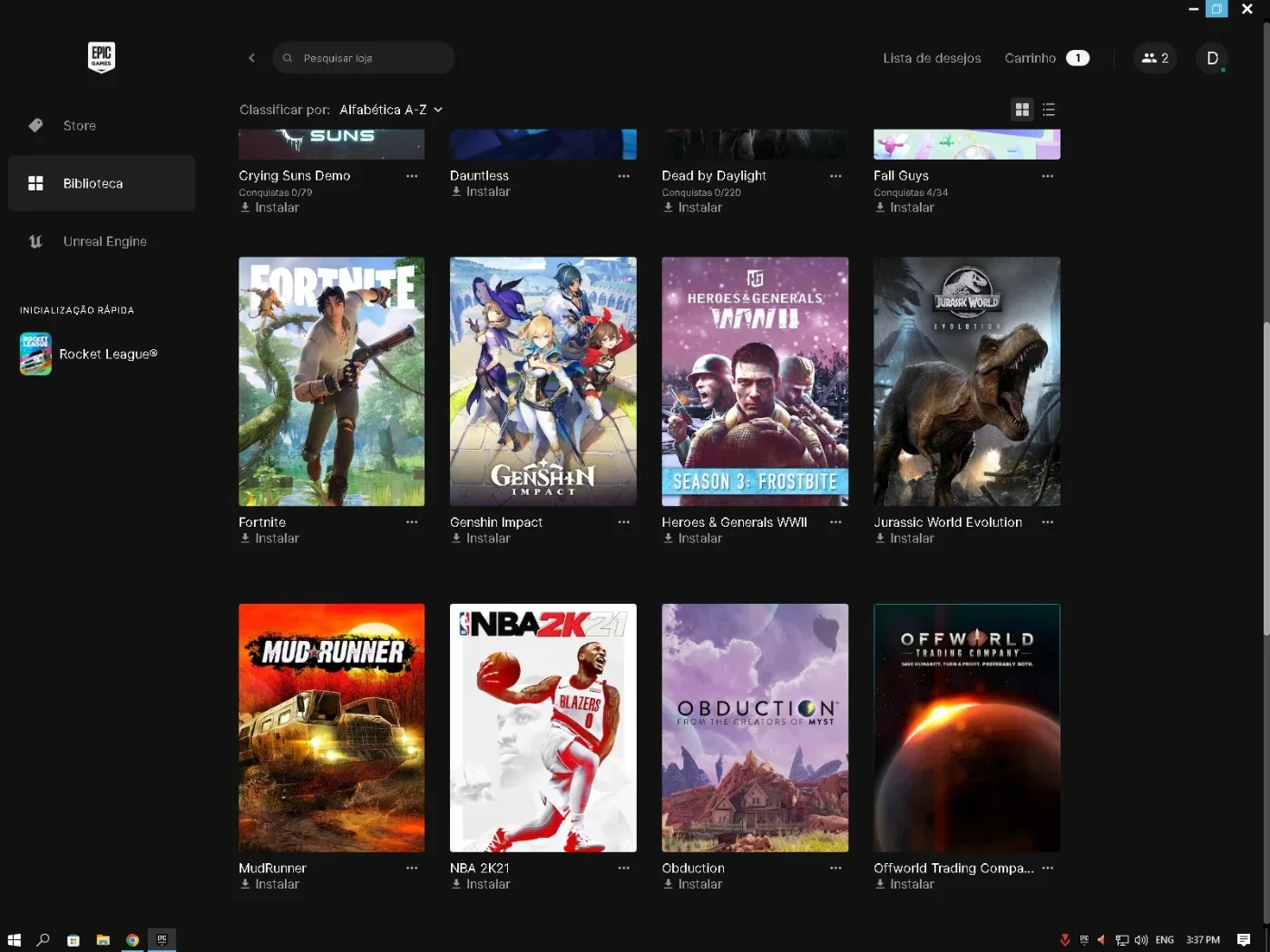Open options menu for Obduction
The width and height of the screenshot is (1270, 952).
[835, 869]
